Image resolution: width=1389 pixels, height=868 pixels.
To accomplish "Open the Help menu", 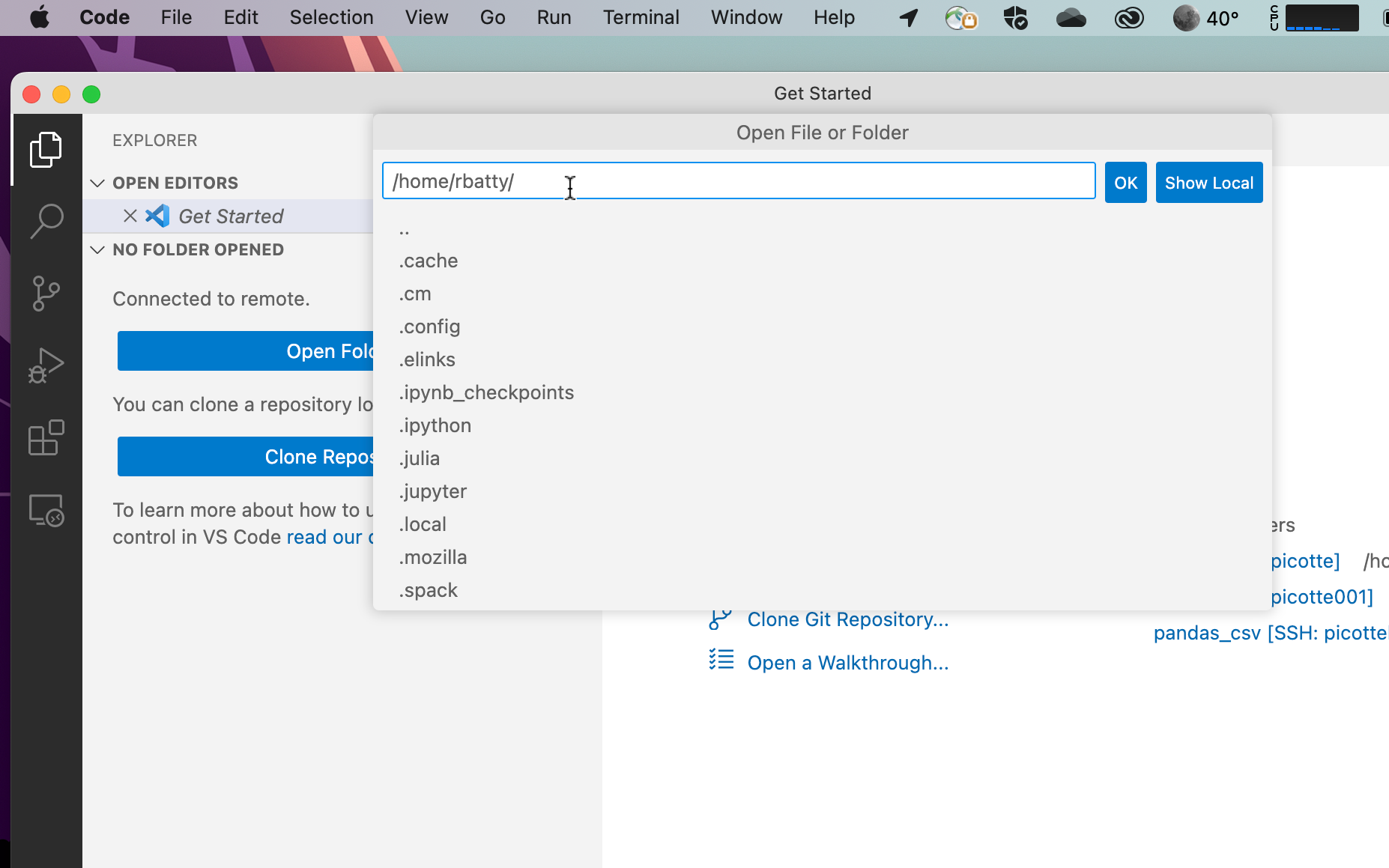I will coord(834,17).
